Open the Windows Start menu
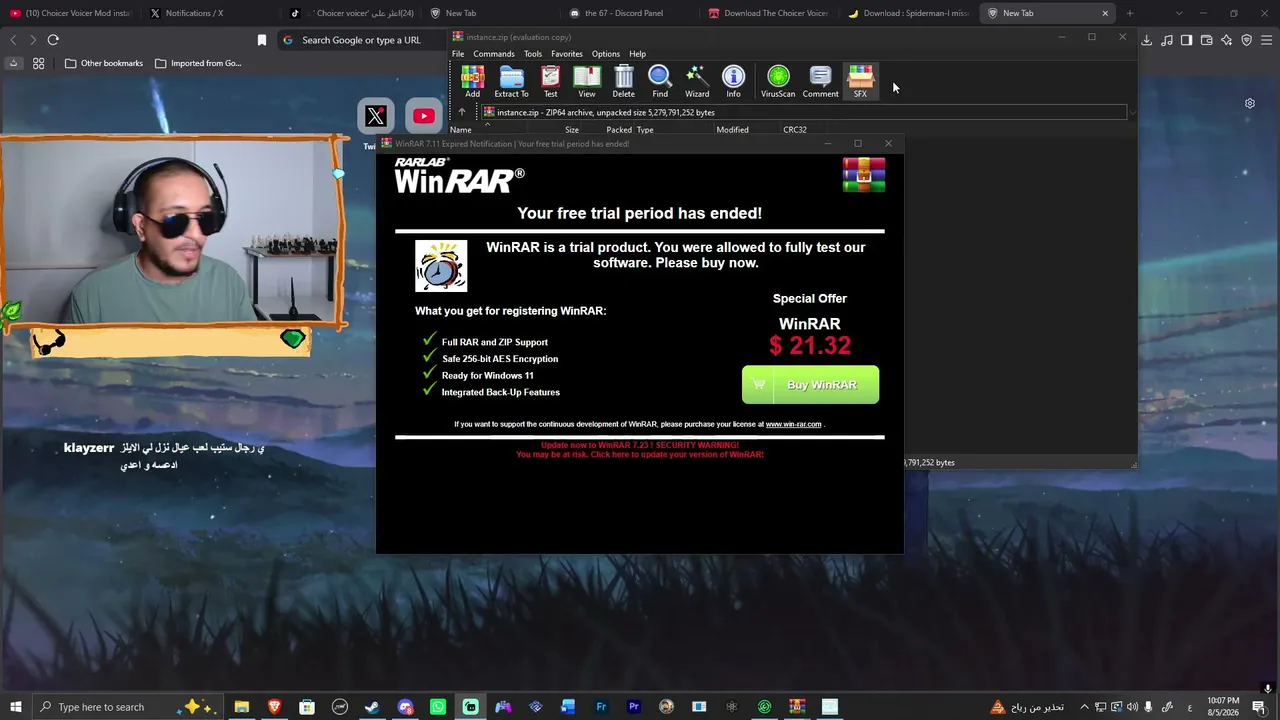 pyautogui.click(x=15, y=707)
